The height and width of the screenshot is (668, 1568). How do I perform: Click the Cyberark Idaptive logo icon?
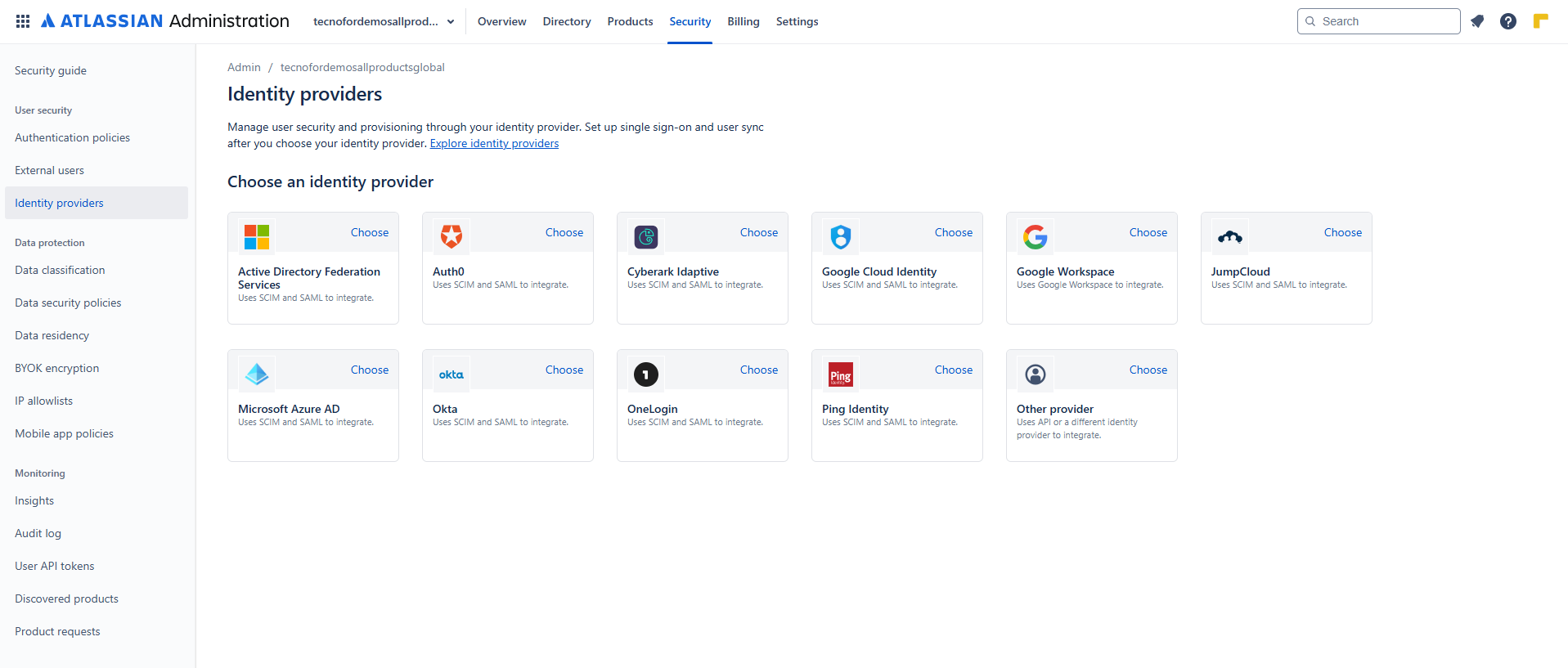[x=646, y=237]
